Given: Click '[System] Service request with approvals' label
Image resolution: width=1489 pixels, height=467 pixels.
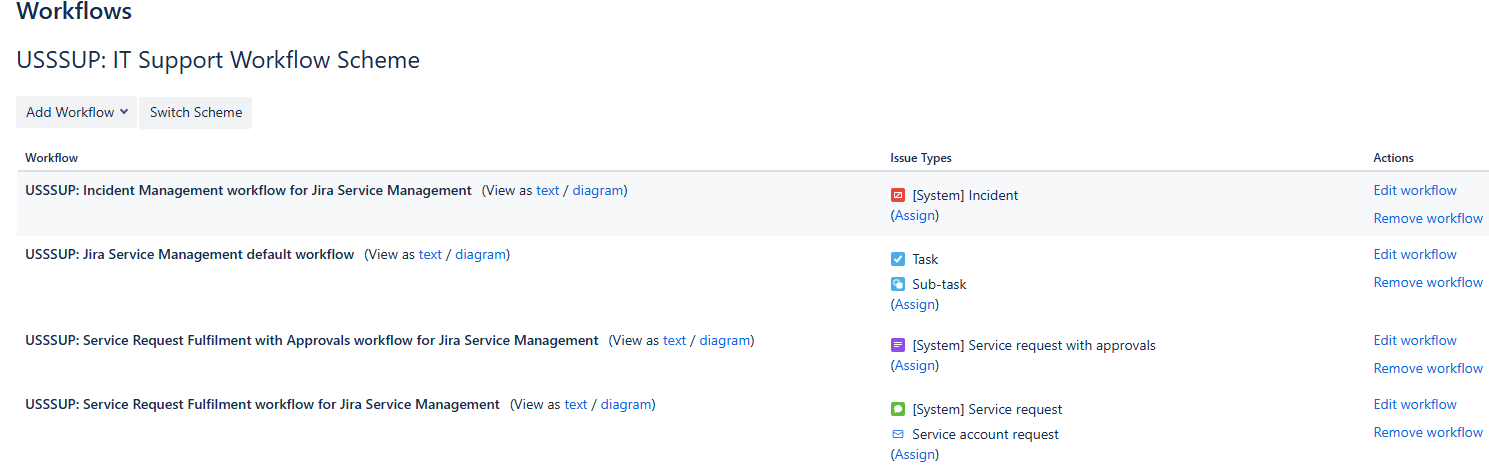Looking at the screenshot, I should point(1034,345).
